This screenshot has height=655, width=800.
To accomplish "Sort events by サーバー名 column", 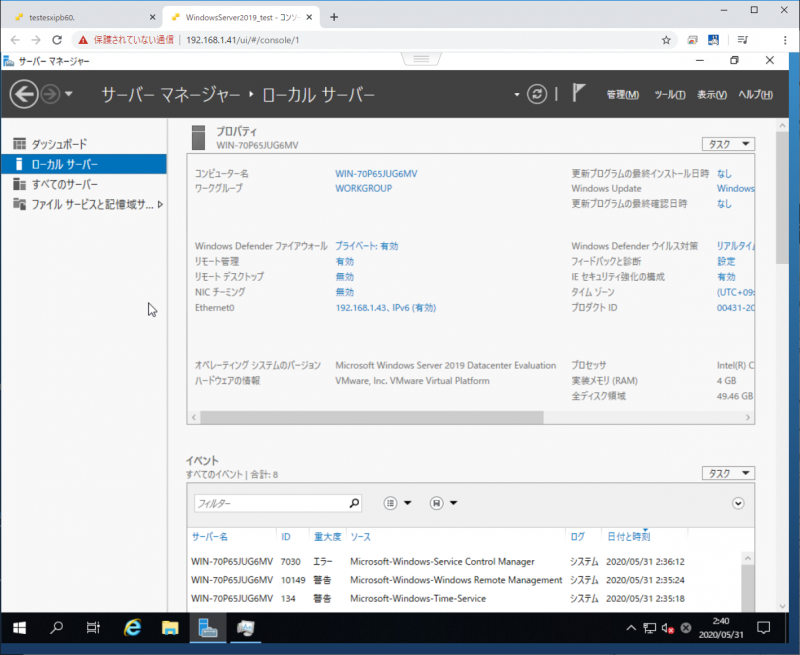I will 210,537.
